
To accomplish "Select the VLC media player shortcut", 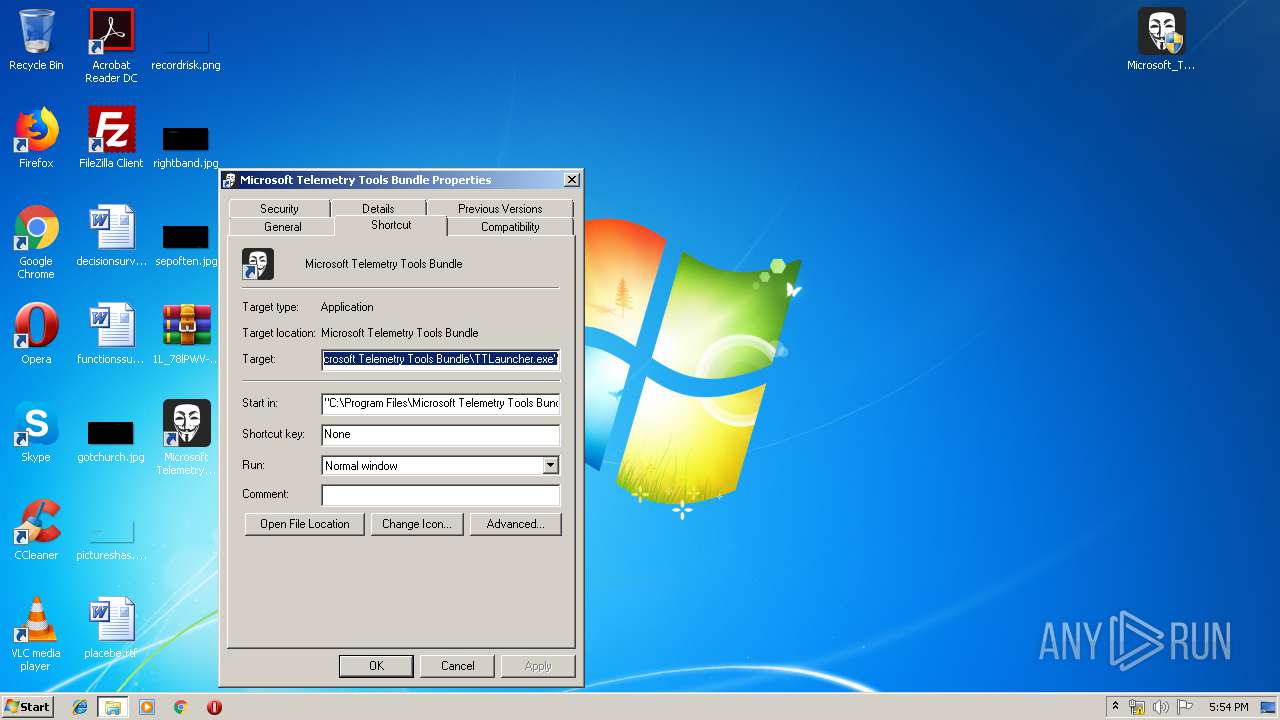I will click(36, 634).
